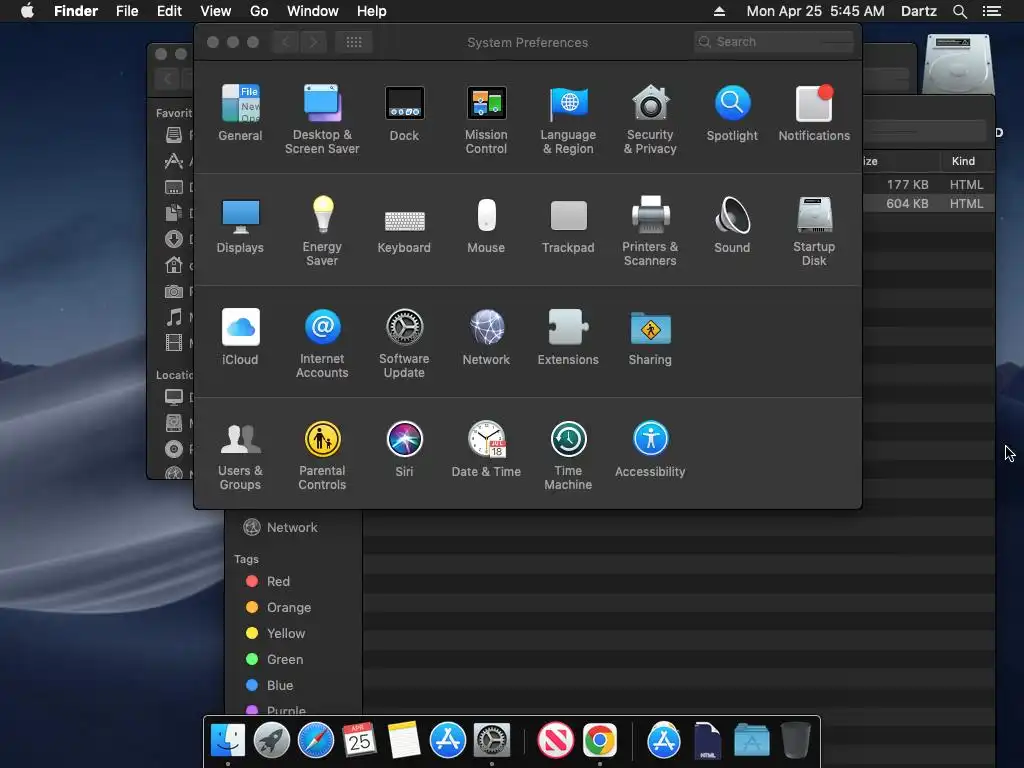Open Notes from the Dock

(404, 741)
